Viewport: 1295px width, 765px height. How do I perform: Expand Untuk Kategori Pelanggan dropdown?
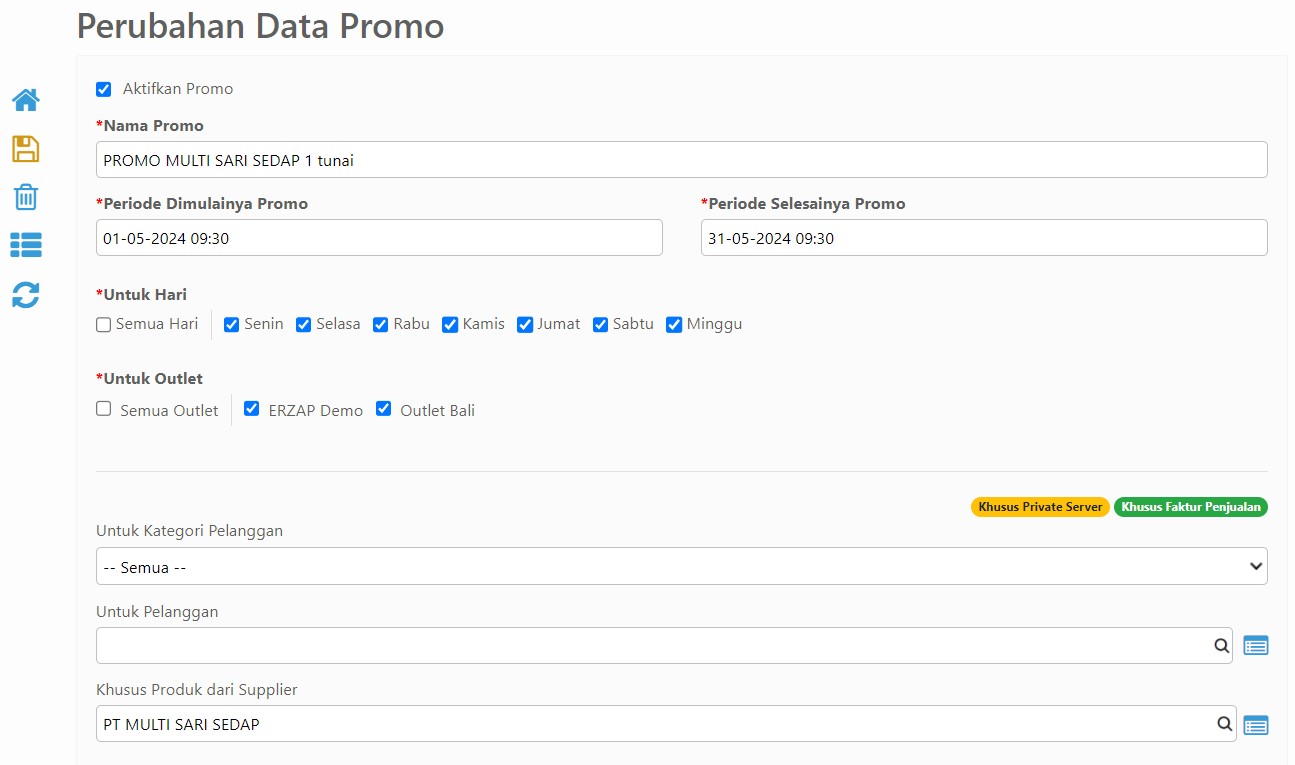point(682,566)
